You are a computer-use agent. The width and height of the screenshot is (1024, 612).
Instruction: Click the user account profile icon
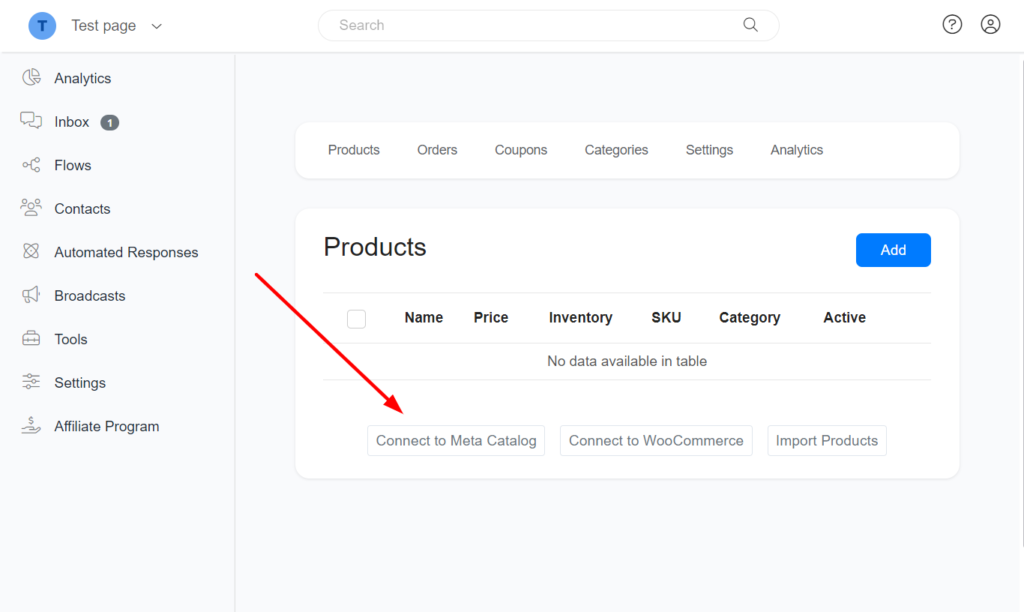point(990,25)
